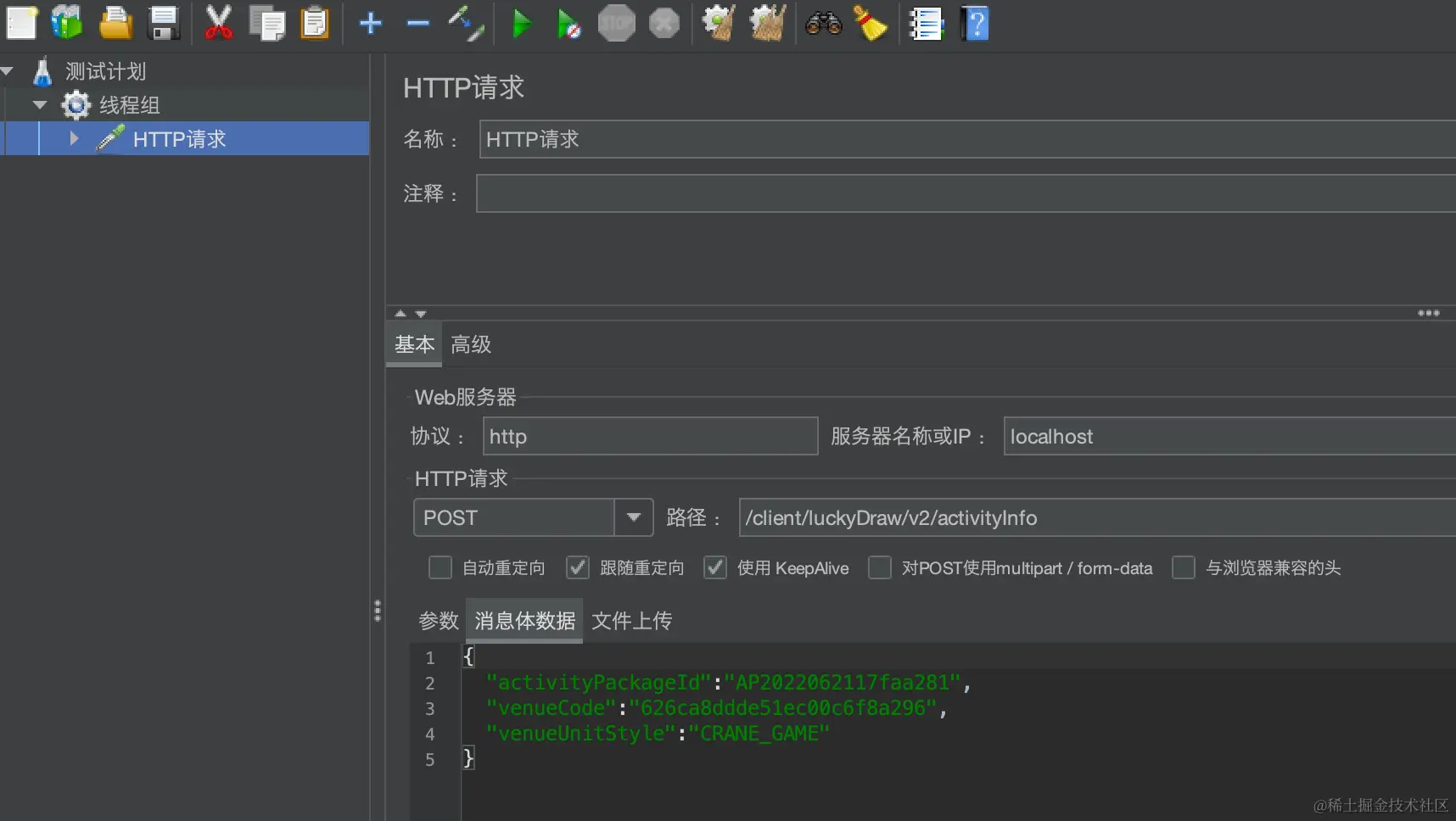The image size is (1456, 821).
Task: Click the 名称 input field
Action: point(967,139)
